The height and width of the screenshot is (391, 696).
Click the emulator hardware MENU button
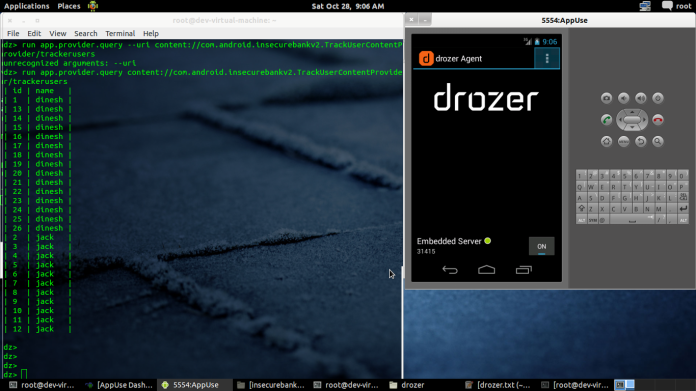pos(624,142)
